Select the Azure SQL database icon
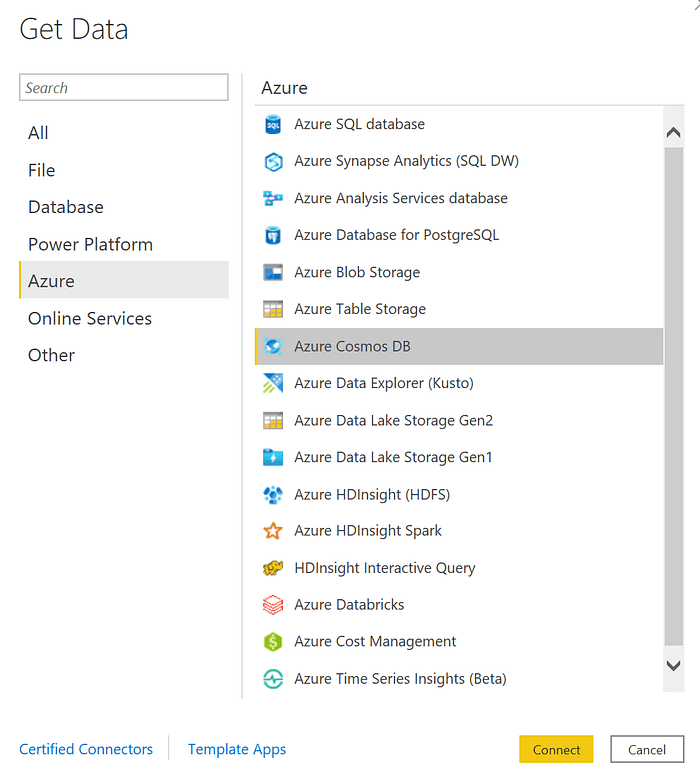 (x=273, y=124)
